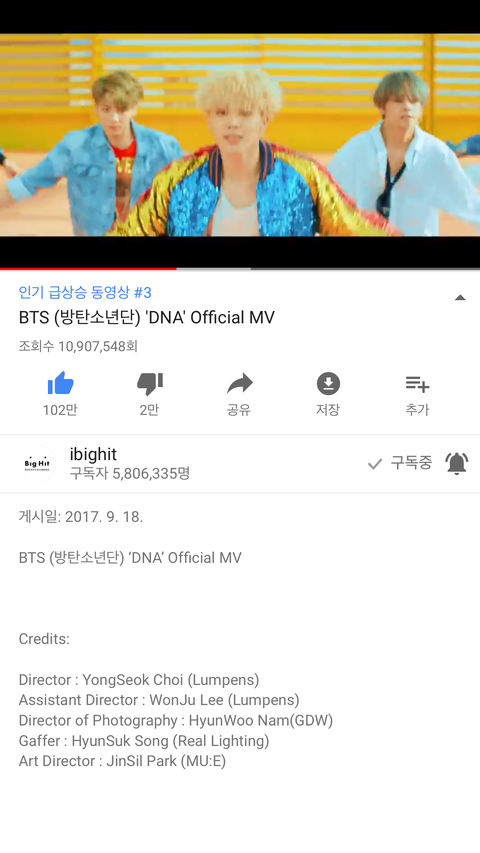Open the 인기 급상승 동영상 #3 link
480x853 pixels.
pos(85,293)
